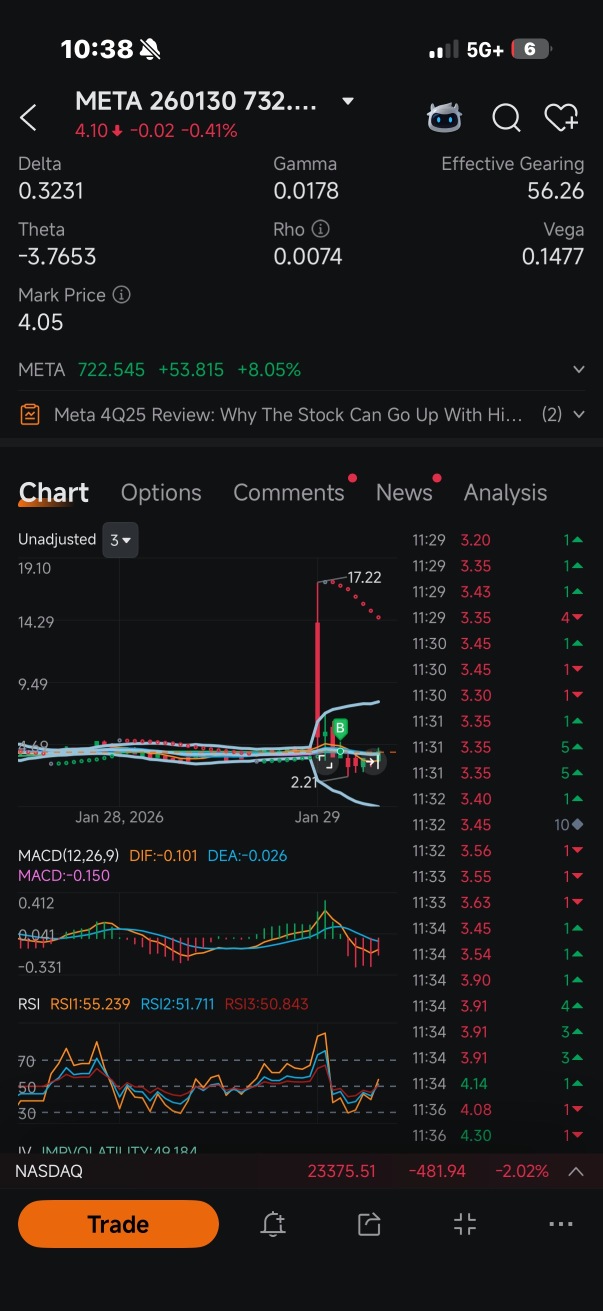
Task: Expand the META underlying quote row
Action: click(301, 369)
